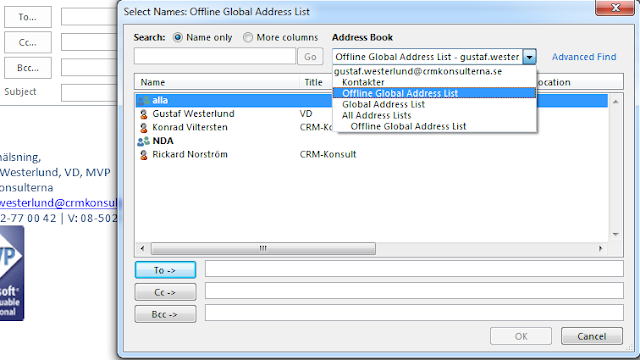Click the horizontal scrollbar thumb of names list

point(263,248)
